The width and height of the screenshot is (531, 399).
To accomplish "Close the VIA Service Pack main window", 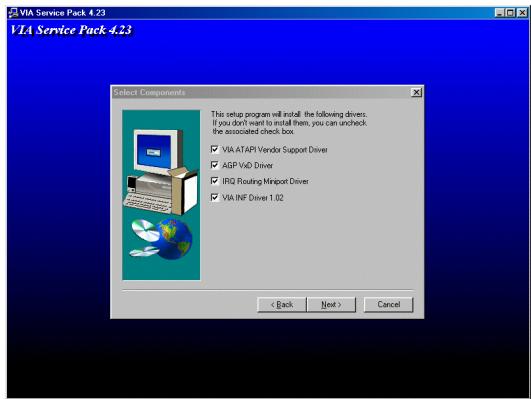I will tap(522, 13).
